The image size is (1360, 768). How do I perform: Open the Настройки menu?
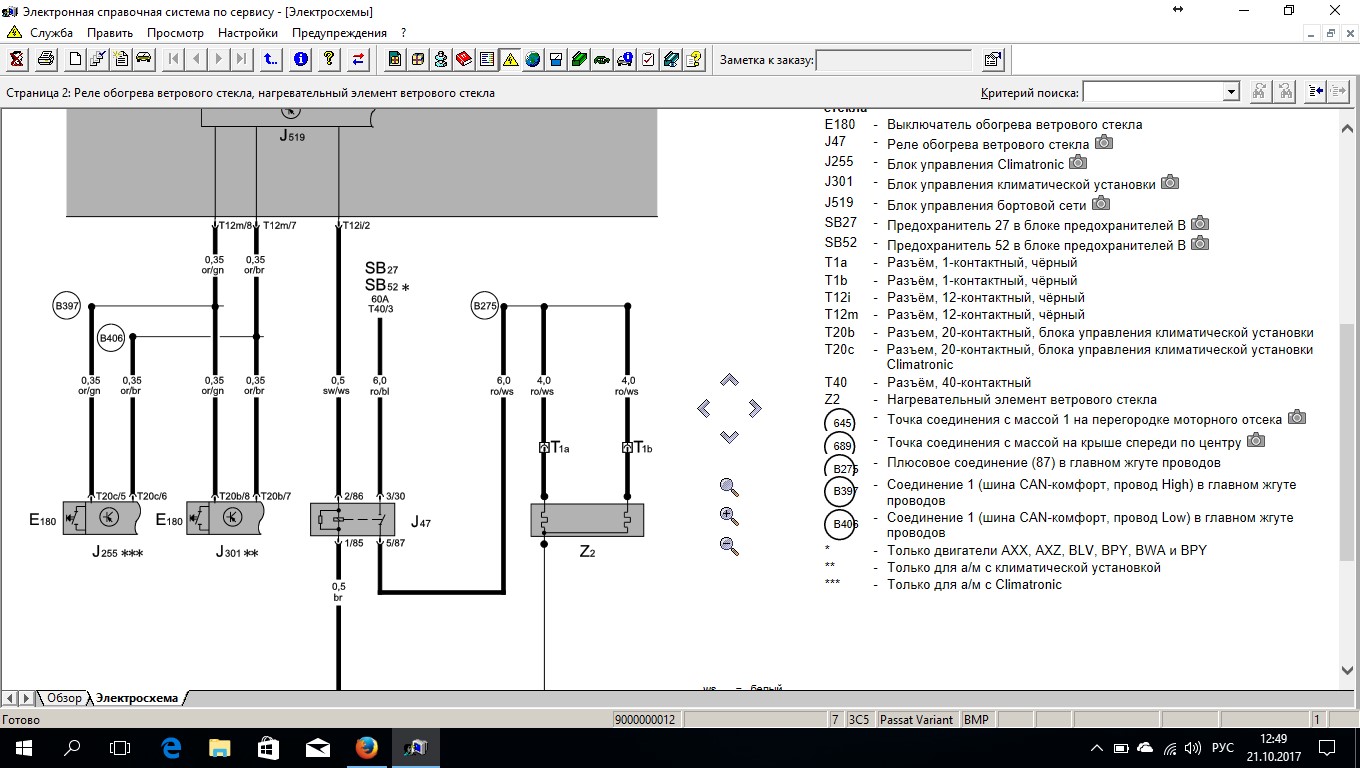(x=247, y=33)
